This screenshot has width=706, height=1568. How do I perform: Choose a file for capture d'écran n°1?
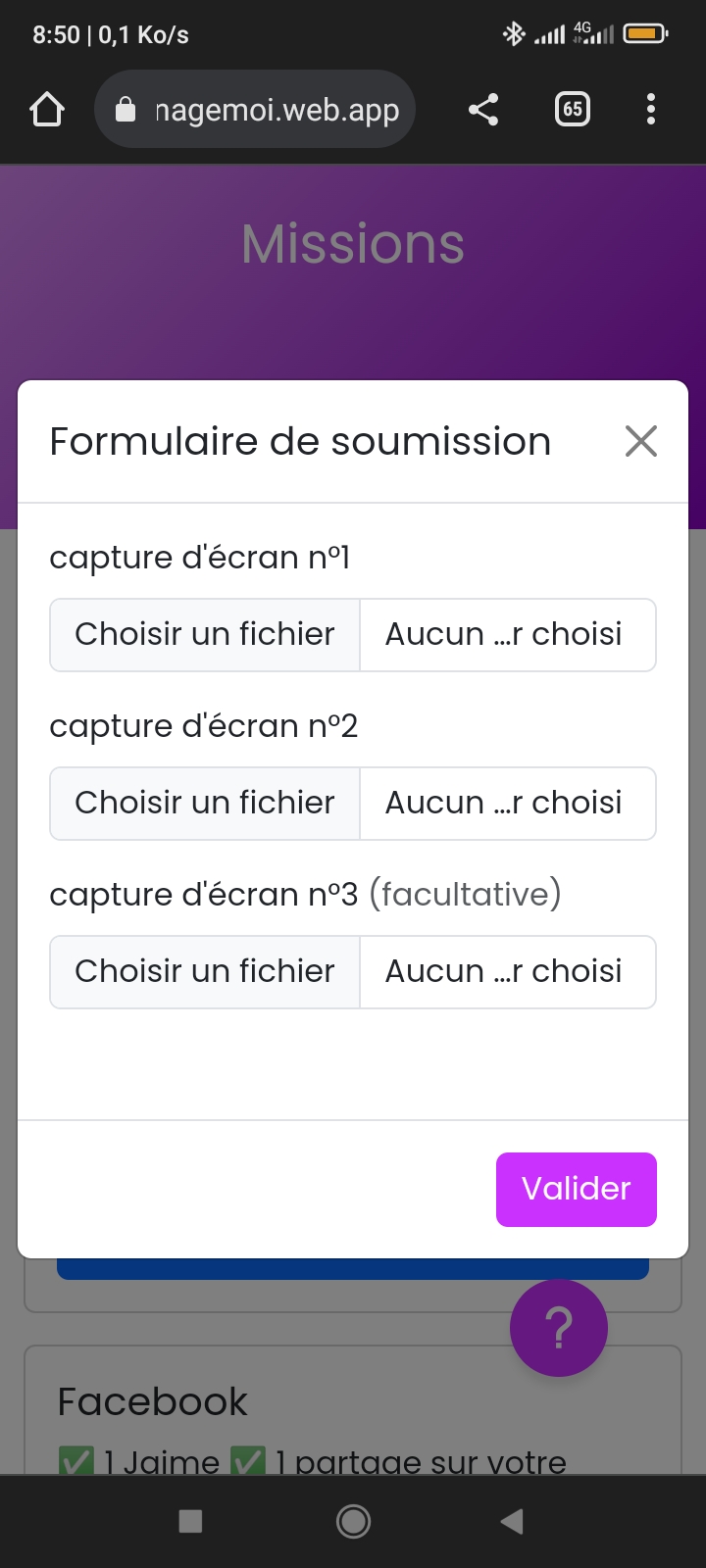click(x=205, y=635)
